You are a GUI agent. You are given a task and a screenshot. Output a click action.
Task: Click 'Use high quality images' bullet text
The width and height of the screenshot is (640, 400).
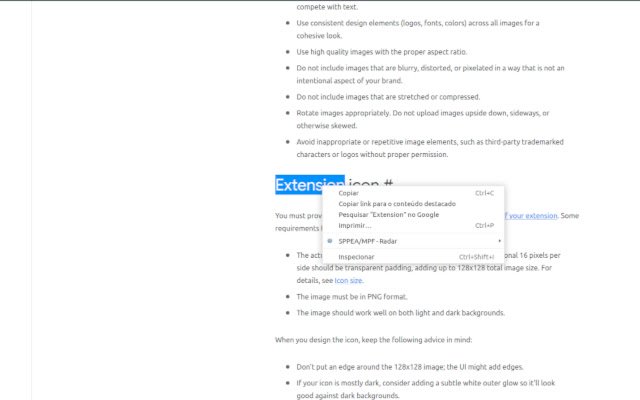pyautogui.click(x=382, y=52)
